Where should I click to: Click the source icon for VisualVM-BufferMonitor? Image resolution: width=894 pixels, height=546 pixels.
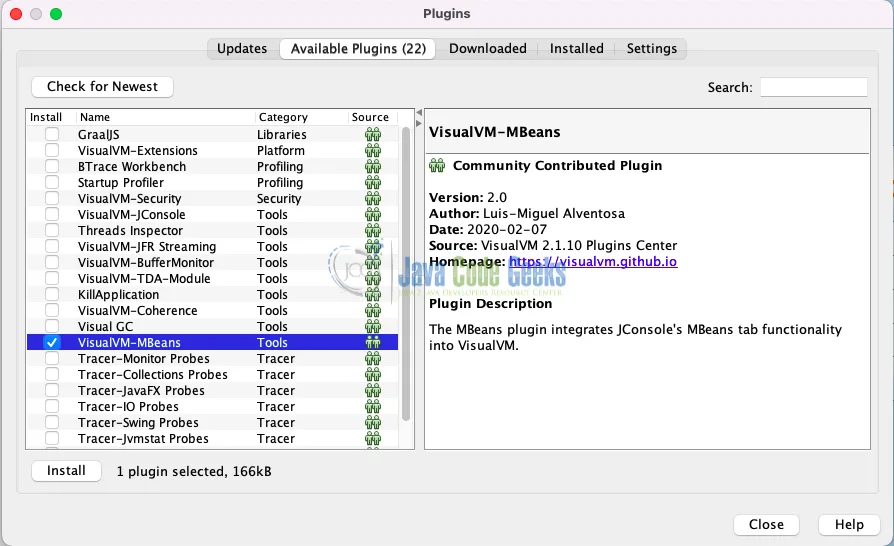(373, 262)
